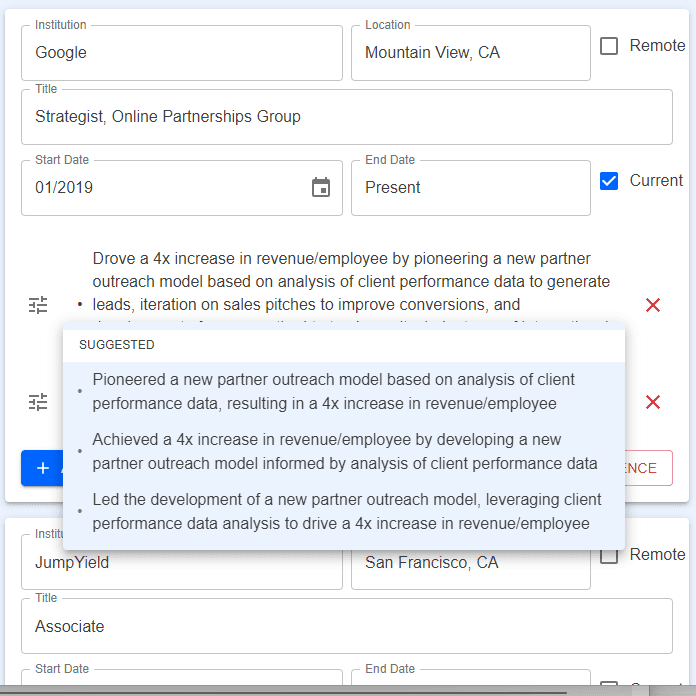The image size is (696, 696).
Task: Click the End Date field showing Present
Action: [471, 188]
